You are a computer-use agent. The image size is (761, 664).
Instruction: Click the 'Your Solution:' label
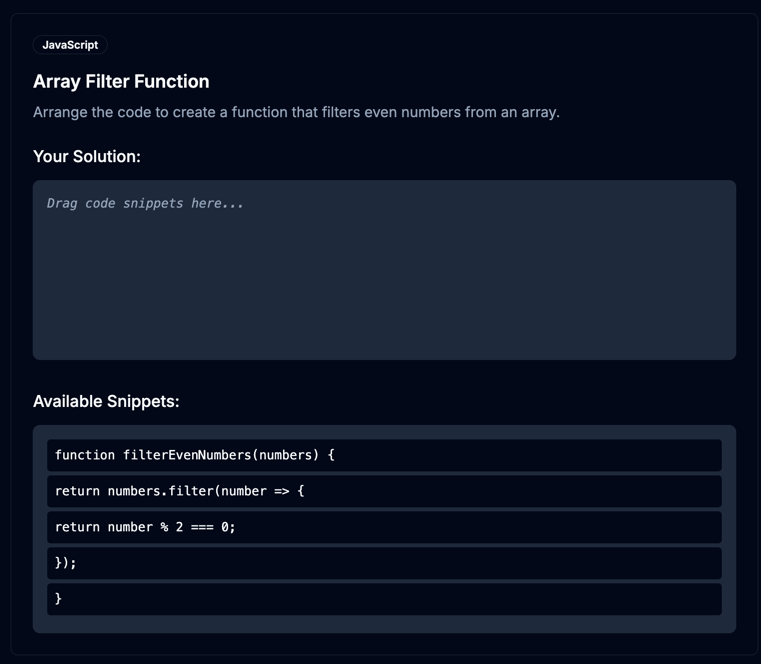tap(87, 157)
